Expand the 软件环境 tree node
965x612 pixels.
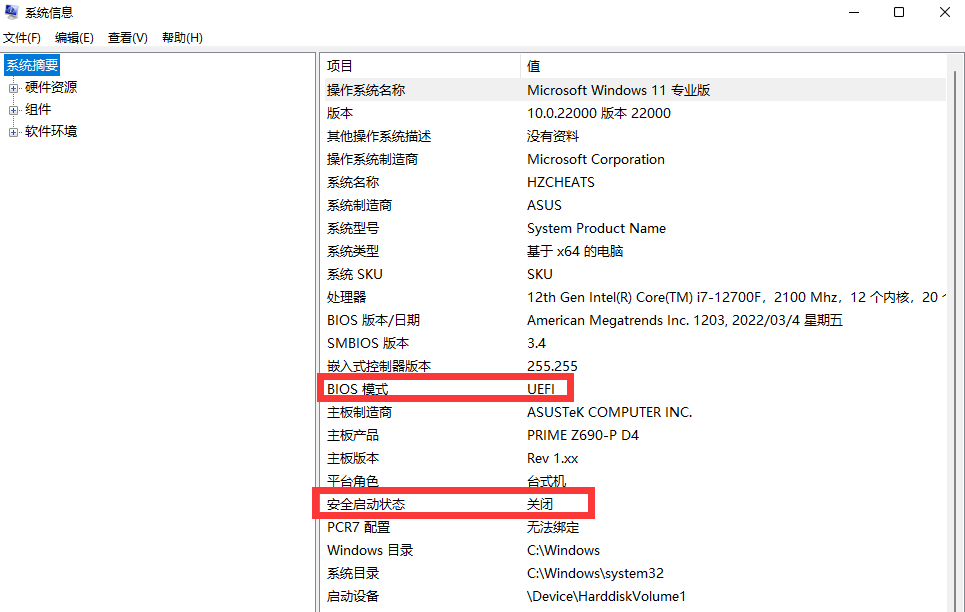pyautogui.click(x=14, y=132)
